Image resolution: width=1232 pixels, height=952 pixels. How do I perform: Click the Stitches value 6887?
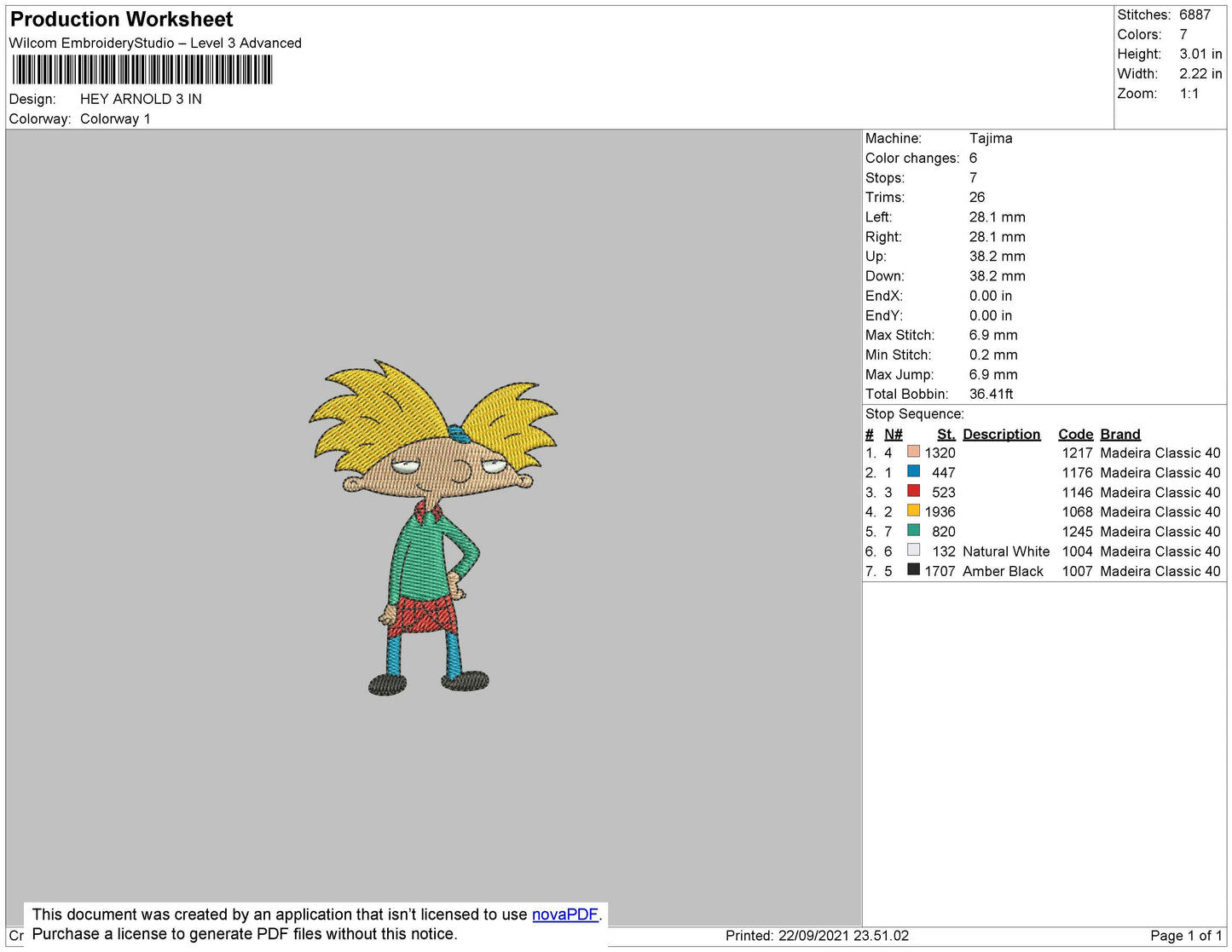[1194, 14]
